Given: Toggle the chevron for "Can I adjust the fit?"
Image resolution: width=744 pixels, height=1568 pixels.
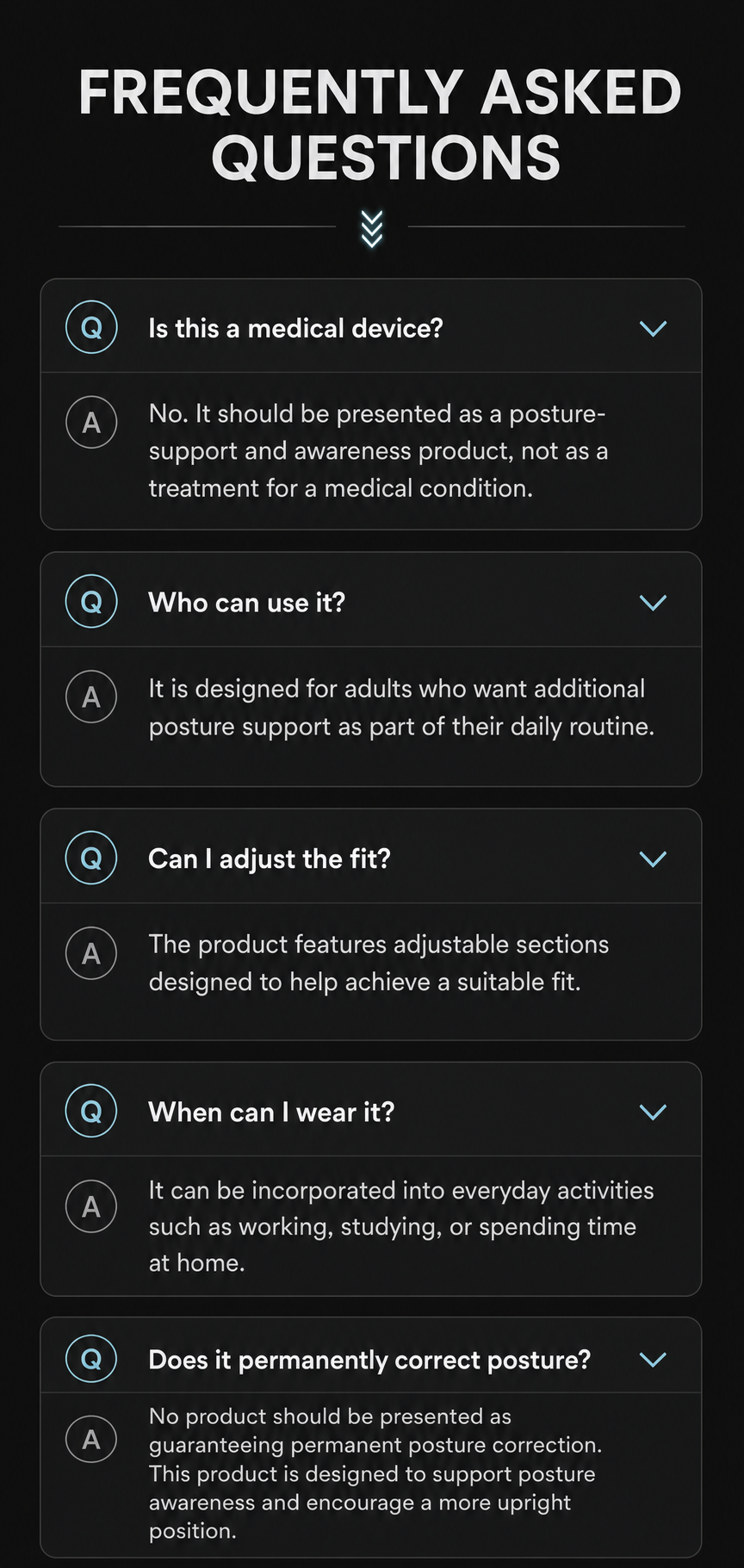Looking at the screenshot, I should click(x=654, y=858).
